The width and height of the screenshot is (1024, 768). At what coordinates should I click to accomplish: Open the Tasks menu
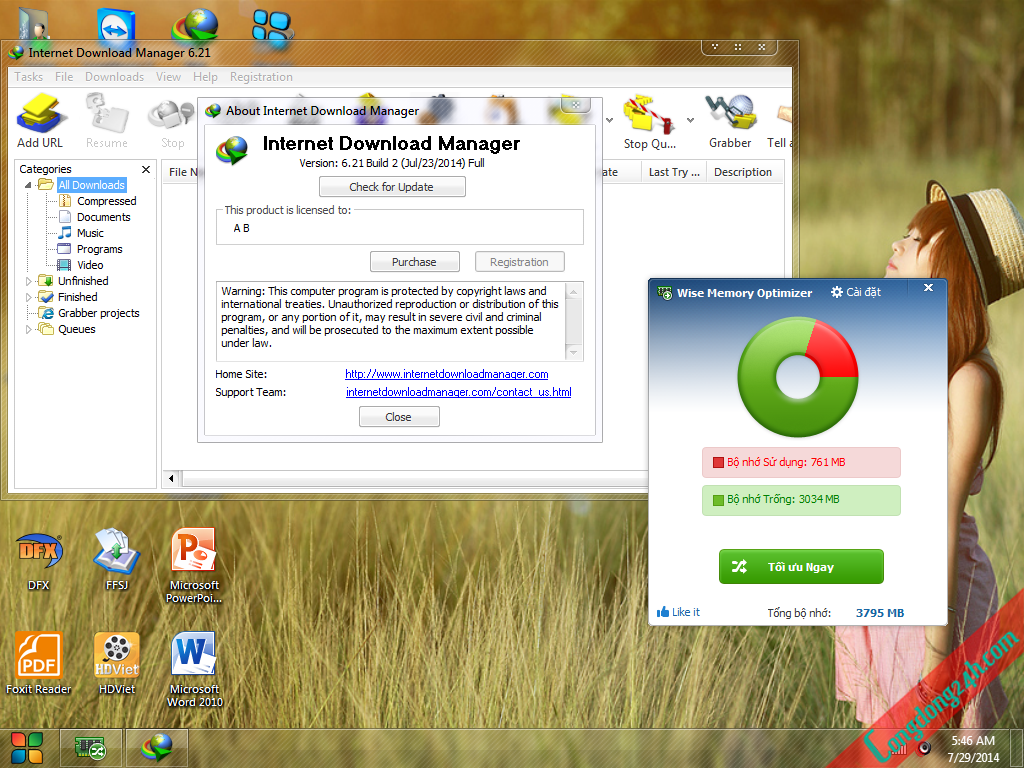point(29,77)
